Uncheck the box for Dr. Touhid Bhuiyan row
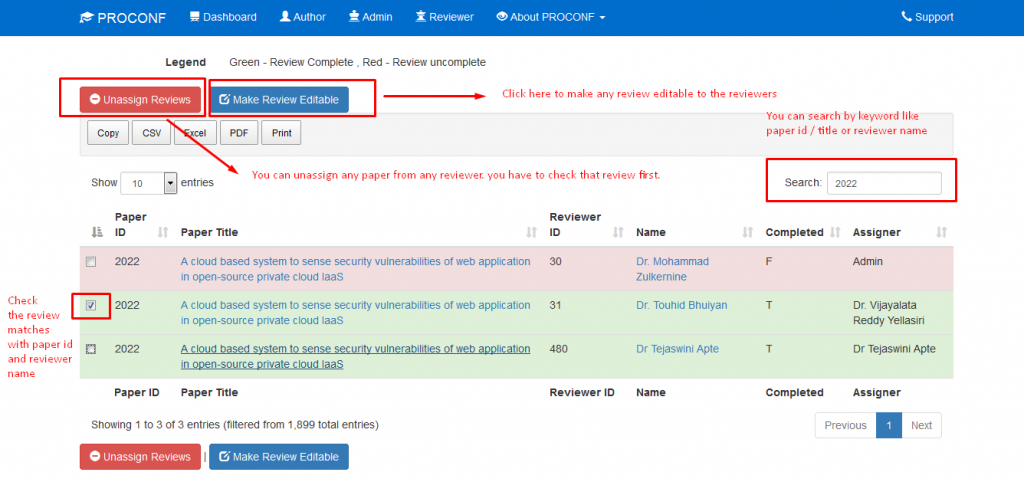 91,305
